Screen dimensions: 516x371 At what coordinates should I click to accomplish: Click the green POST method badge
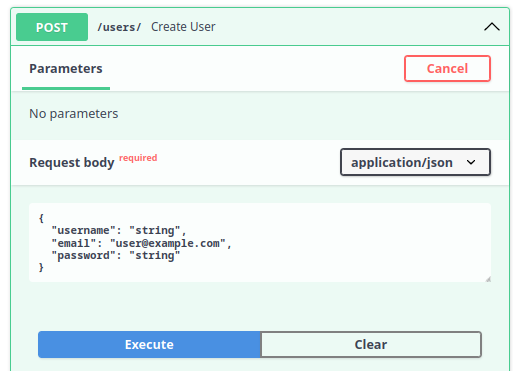[52, 27]
